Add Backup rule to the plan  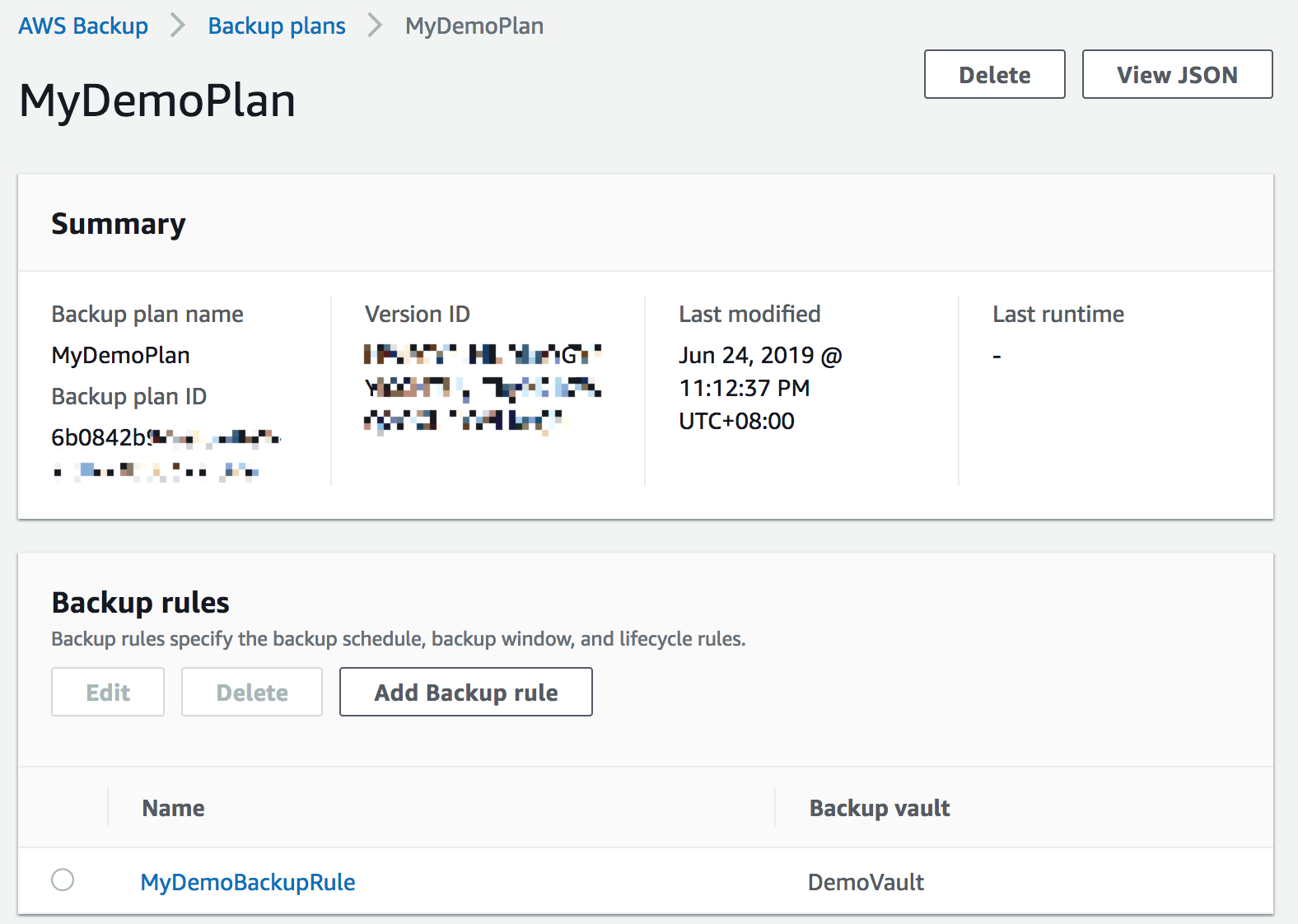[x=466, y=692]
